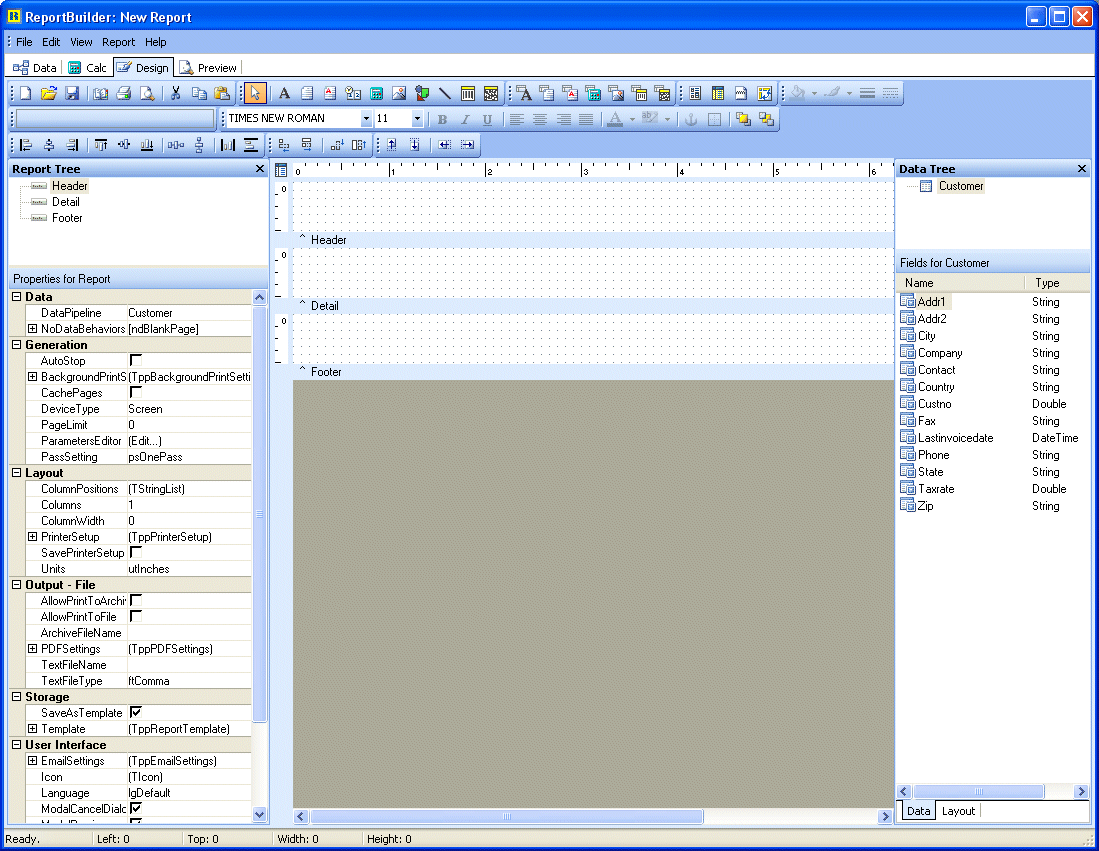Click the Bring to Front icon
This screenshot has height=851, width=1099.
coord(743,119)
